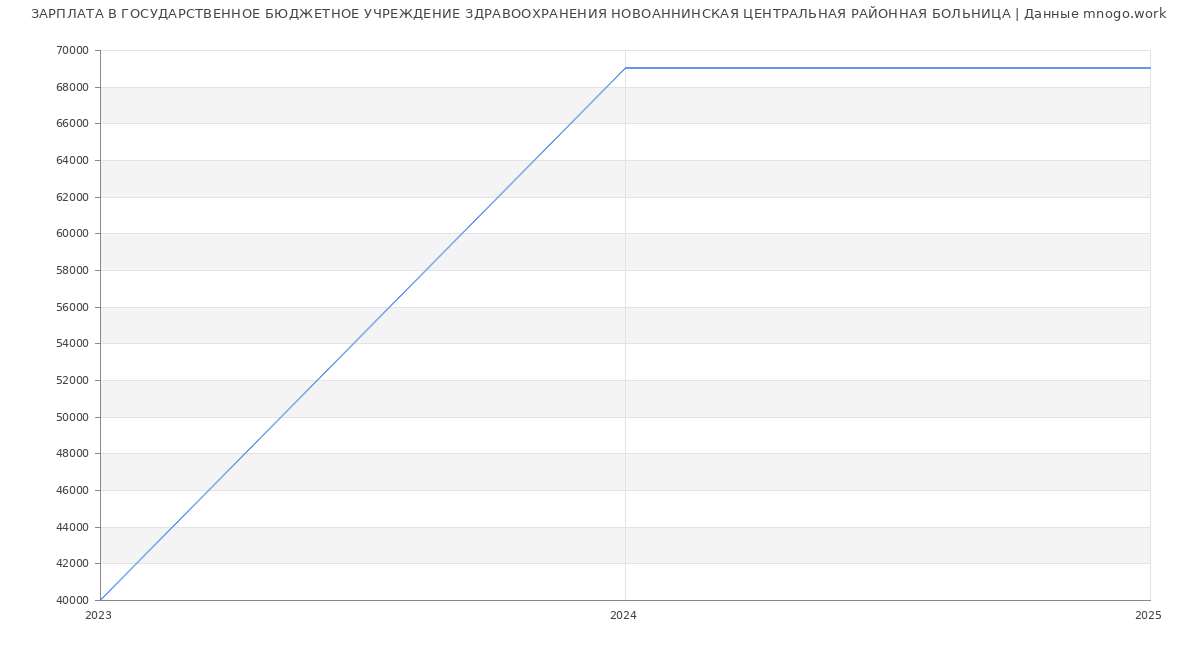The width and height of the screenshot is (1200, 650).
Task: Click the middle of the flat line segment
Action: 887,68
